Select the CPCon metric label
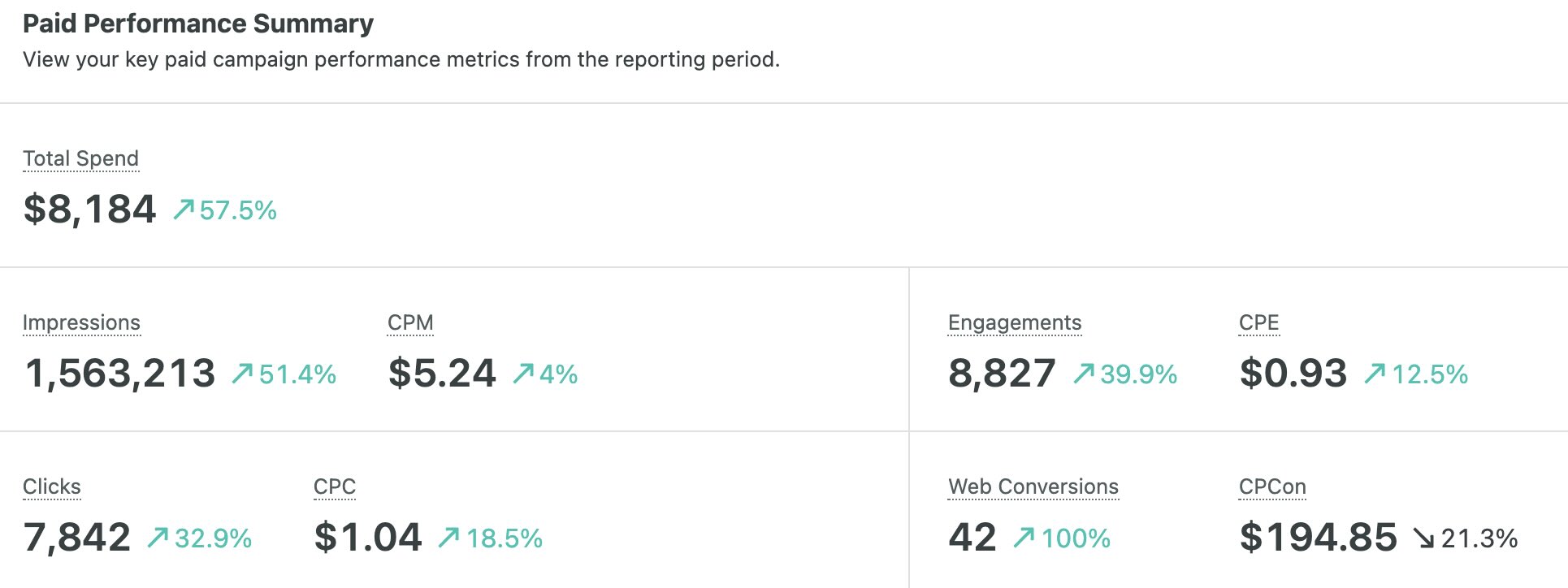 coord(1271,486)
